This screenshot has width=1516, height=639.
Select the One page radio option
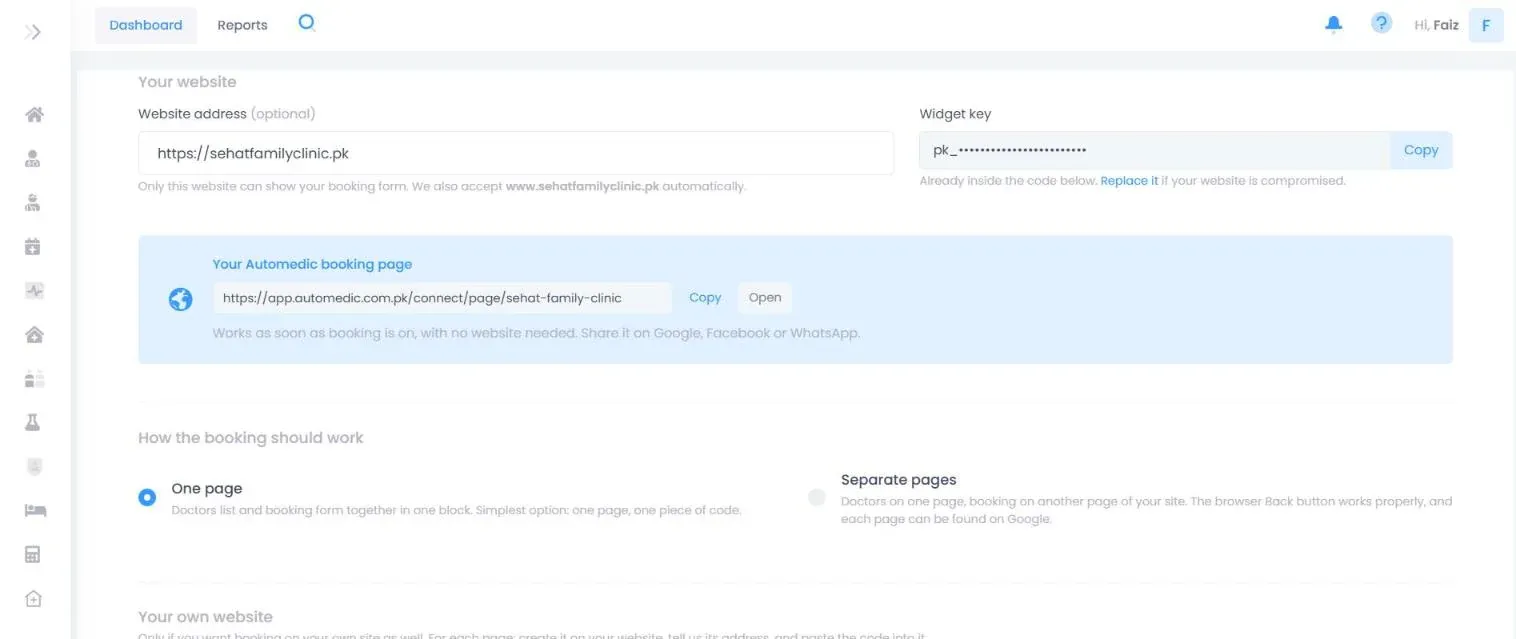147,497
